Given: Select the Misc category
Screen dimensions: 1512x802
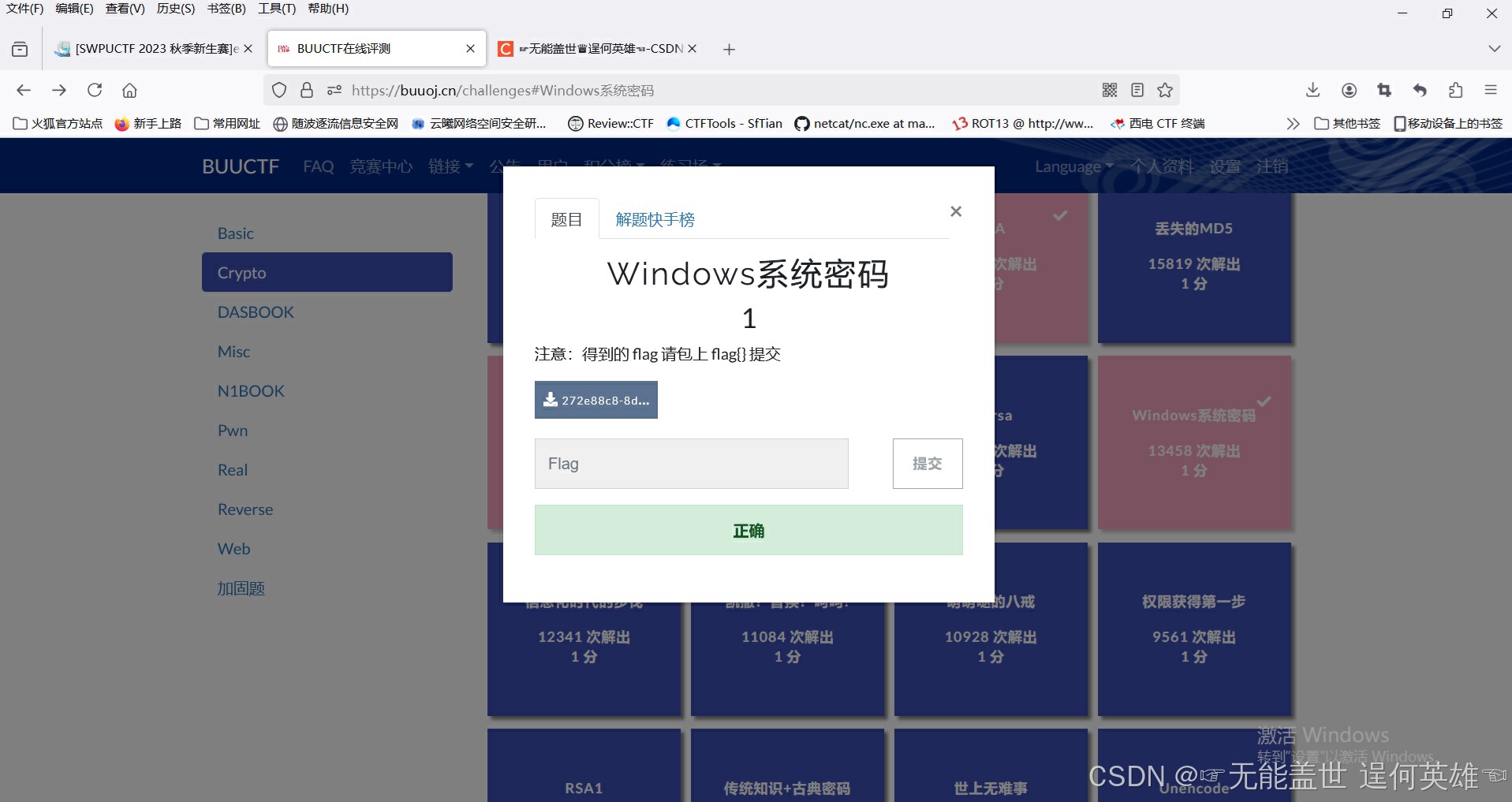Looking at the screenshot, I should [x=327, y=352].
